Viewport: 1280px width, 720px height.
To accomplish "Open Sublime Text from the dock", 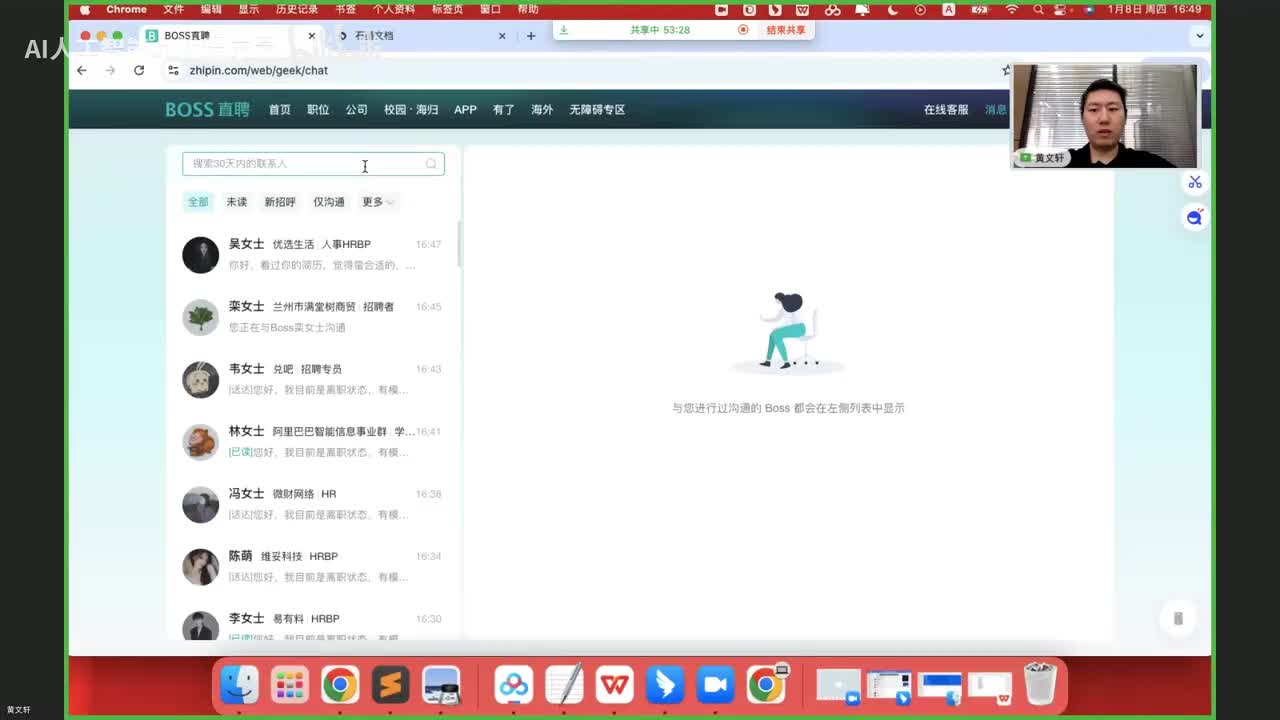I will [x=391, y=685].
